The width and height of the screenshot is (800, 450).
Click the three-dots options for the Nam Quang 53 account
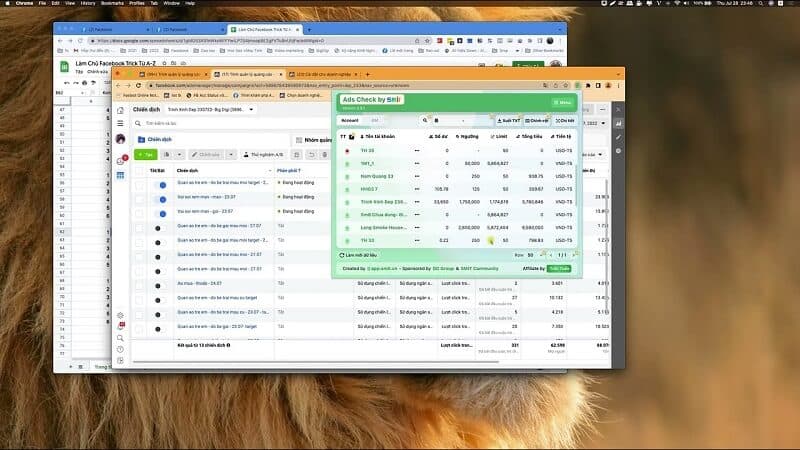[x=417, y=176]
